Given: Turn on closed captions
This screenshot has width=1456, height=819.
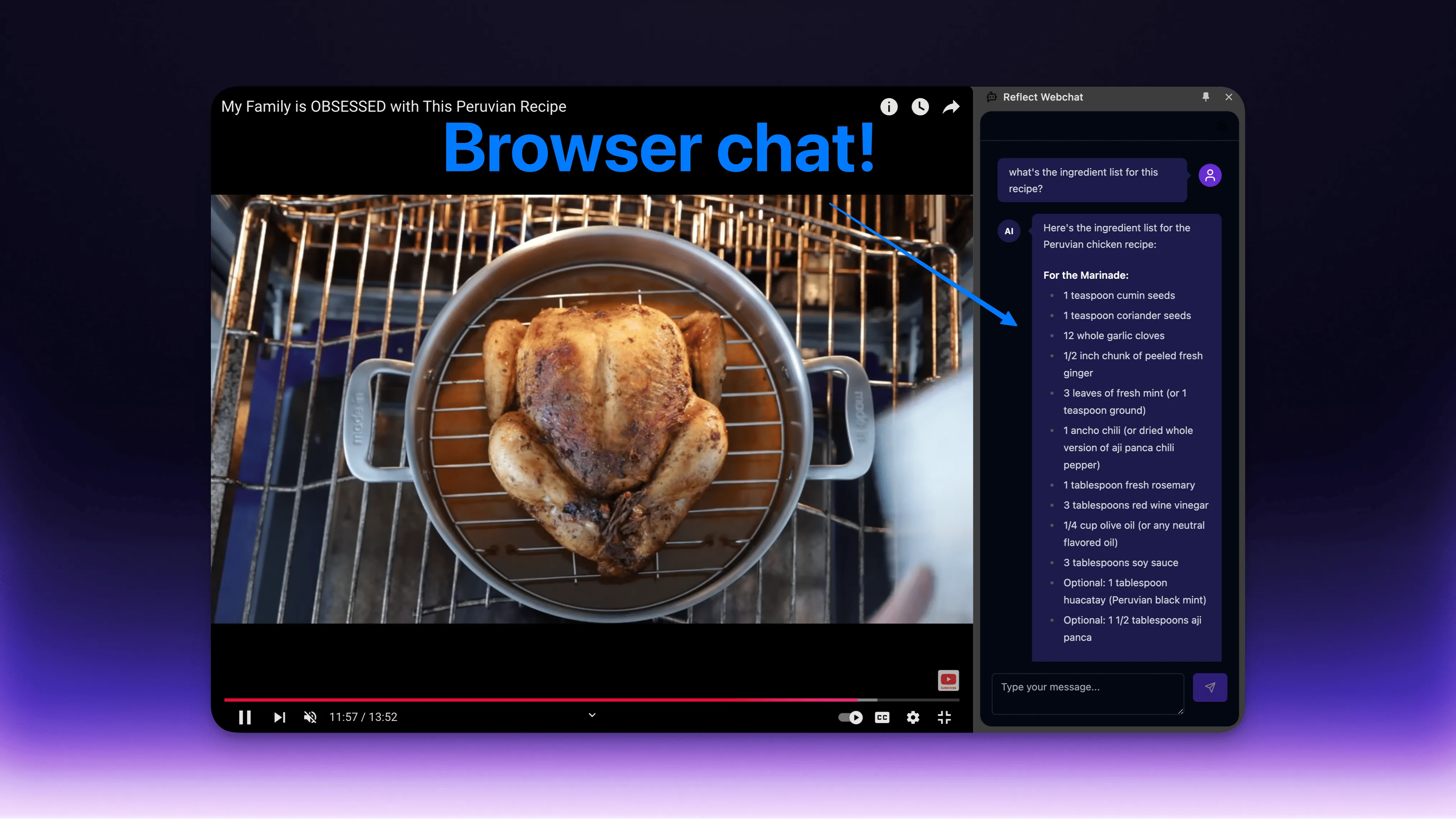Looking at the screenshot, I should coord(882,717).
